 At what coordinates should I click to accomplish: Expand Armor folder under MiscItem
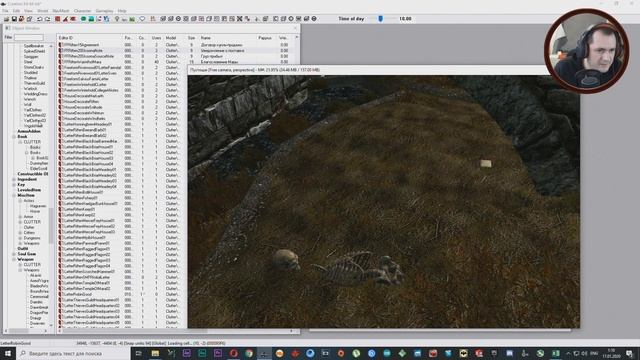pyautogui.click(x=20, y=217)
